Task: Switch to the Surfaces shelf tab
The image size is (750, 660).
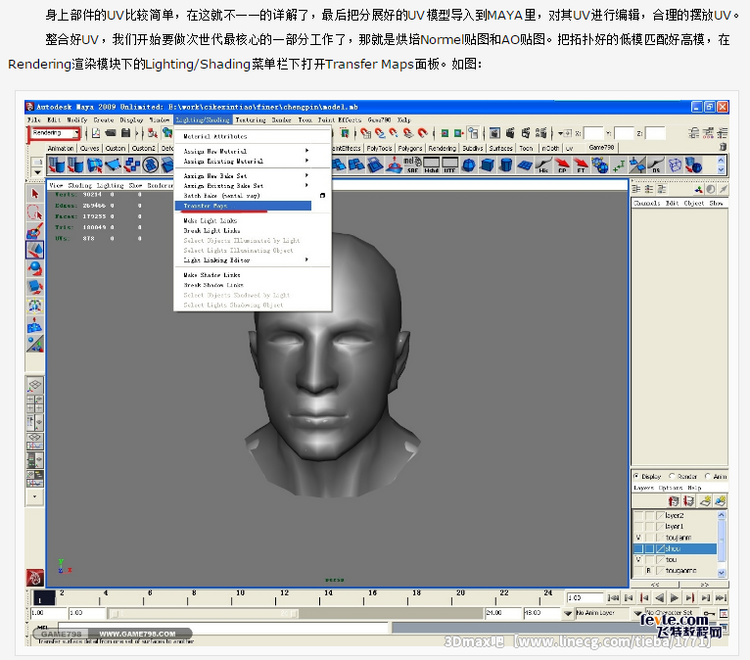Action: (x=501, y=148)
